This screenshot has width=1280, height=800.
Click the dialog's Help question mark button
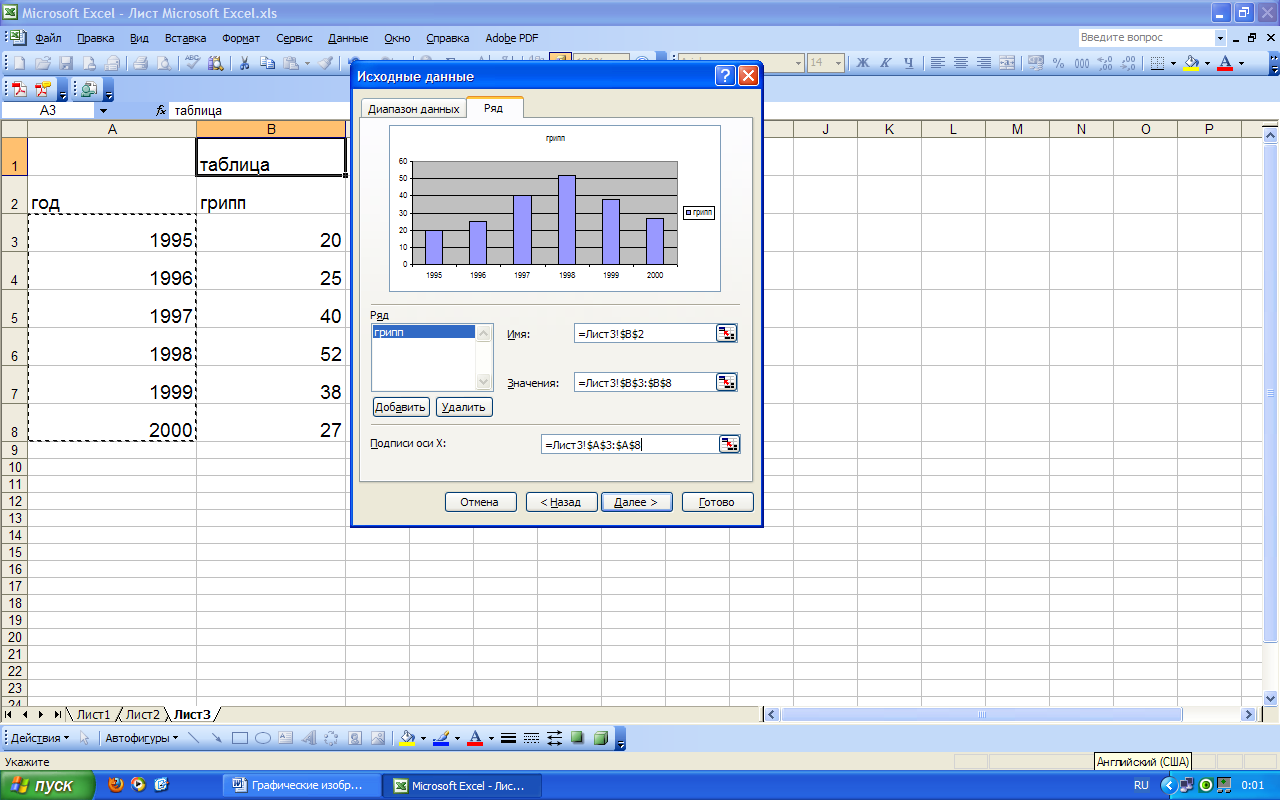tap(725, 76)
